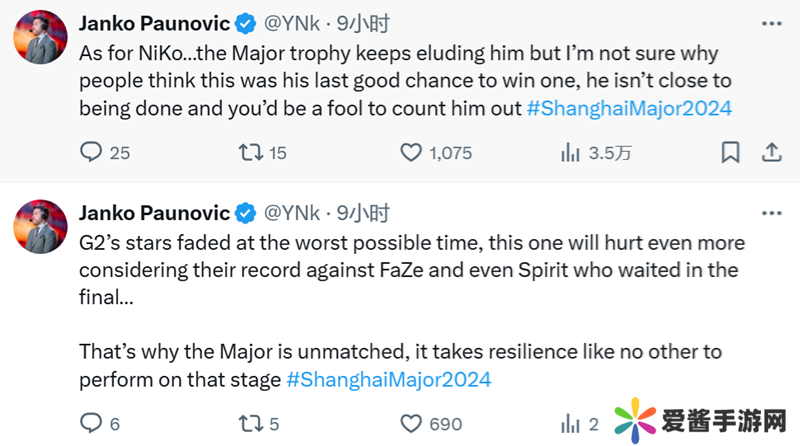Reply to the G2's stars faded tweet
Screen dimensions: 800x446
92,423
